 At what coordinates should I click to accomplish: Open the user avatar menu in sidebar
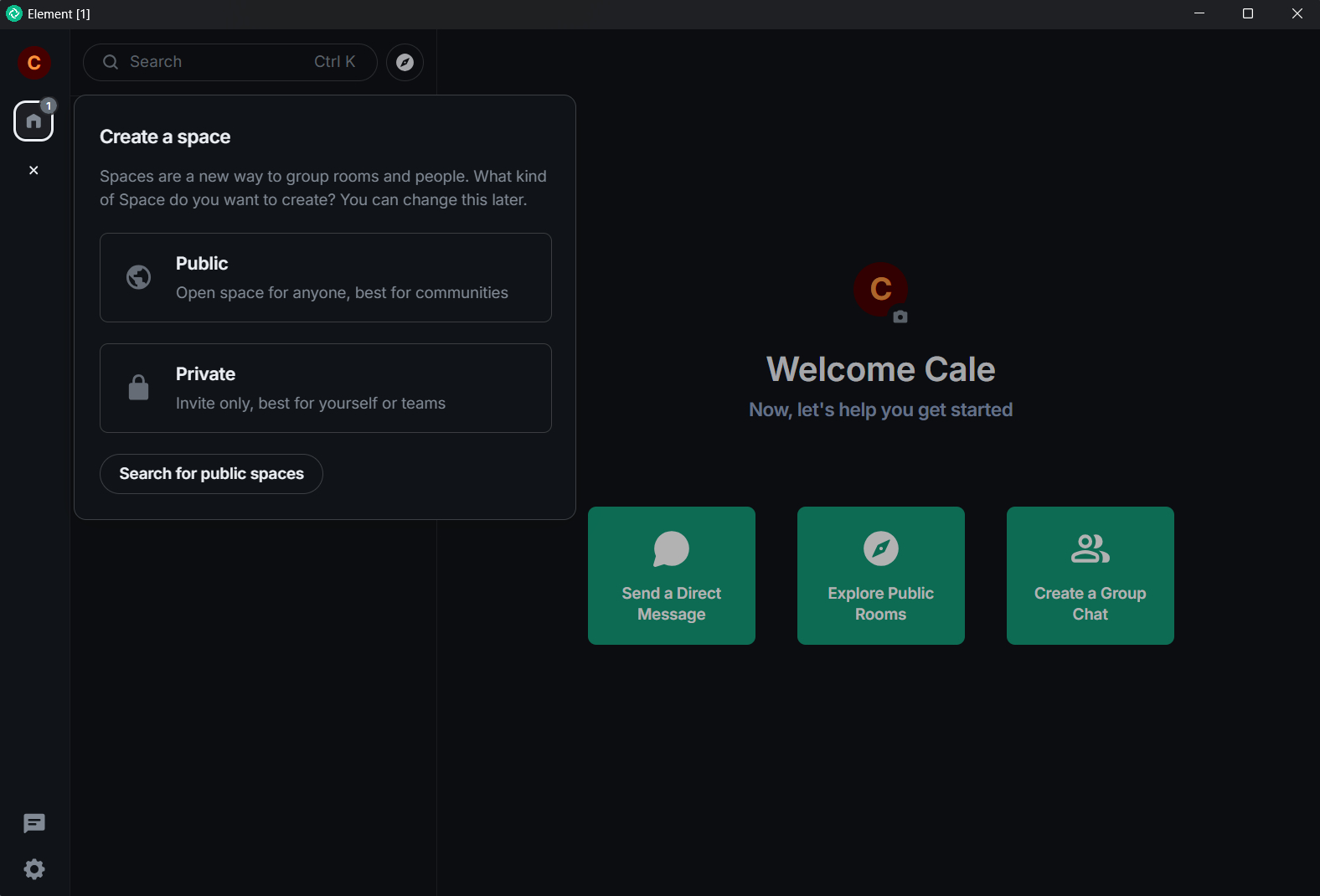(x=34, y=63)
